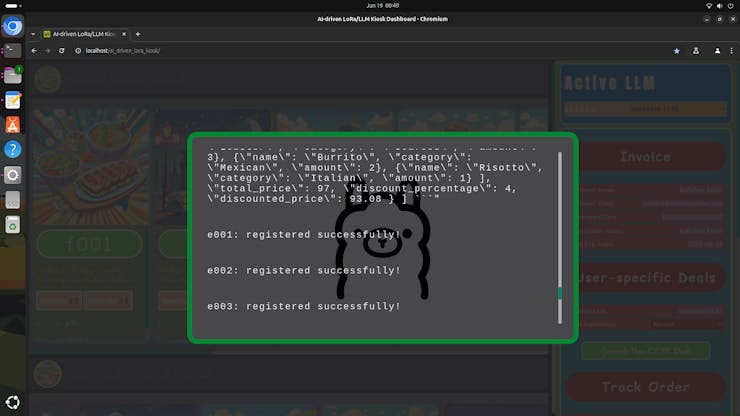Image resolution: width=740 pixels, height=416 pixels.
Task: Open the Text Editor dock icon
Action: (13, 100)
